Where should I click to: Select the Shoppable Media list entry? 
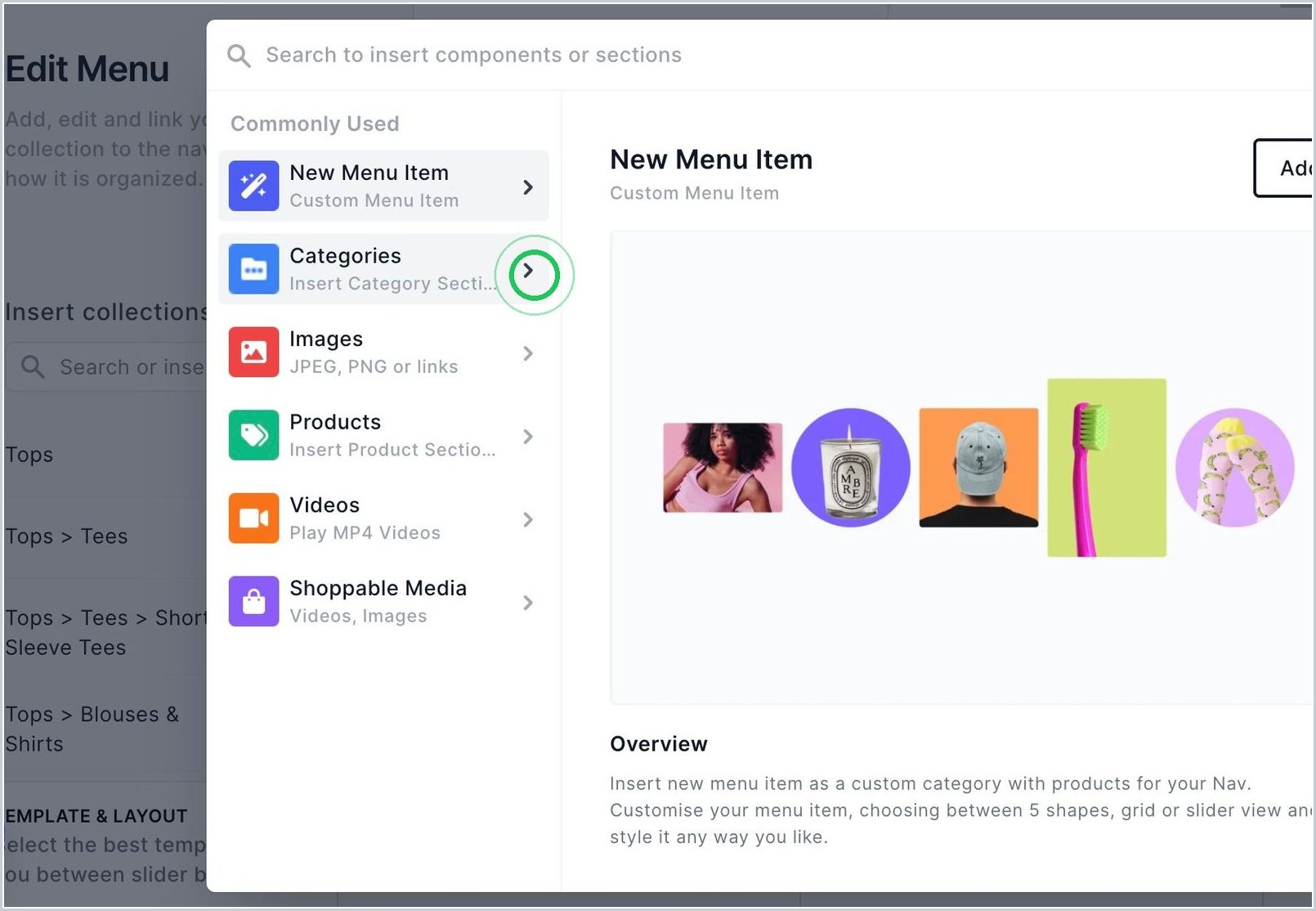point(383,602)
